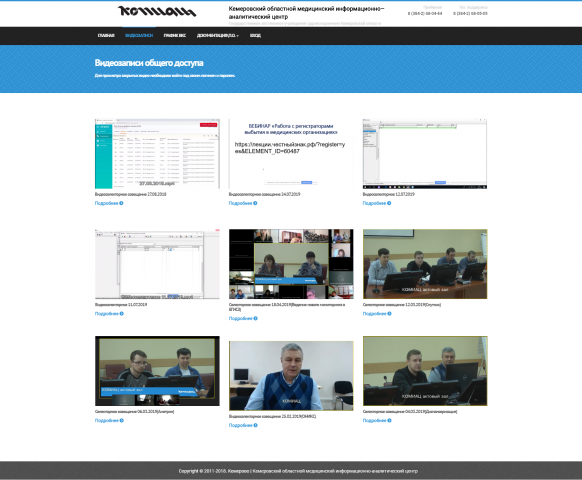Image resolution: width=582 pixels, height=480 pixels.
Task: Open the video thumbnail dated 12.07.2019
Action: click(x=425, y=154)
